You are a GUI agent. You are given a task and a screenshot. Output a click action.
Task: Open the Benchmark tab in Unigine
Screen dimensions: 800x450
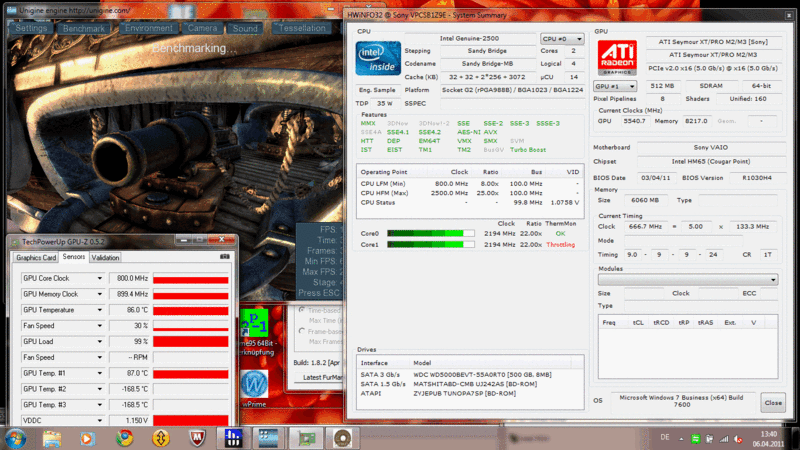click(84, 29)
